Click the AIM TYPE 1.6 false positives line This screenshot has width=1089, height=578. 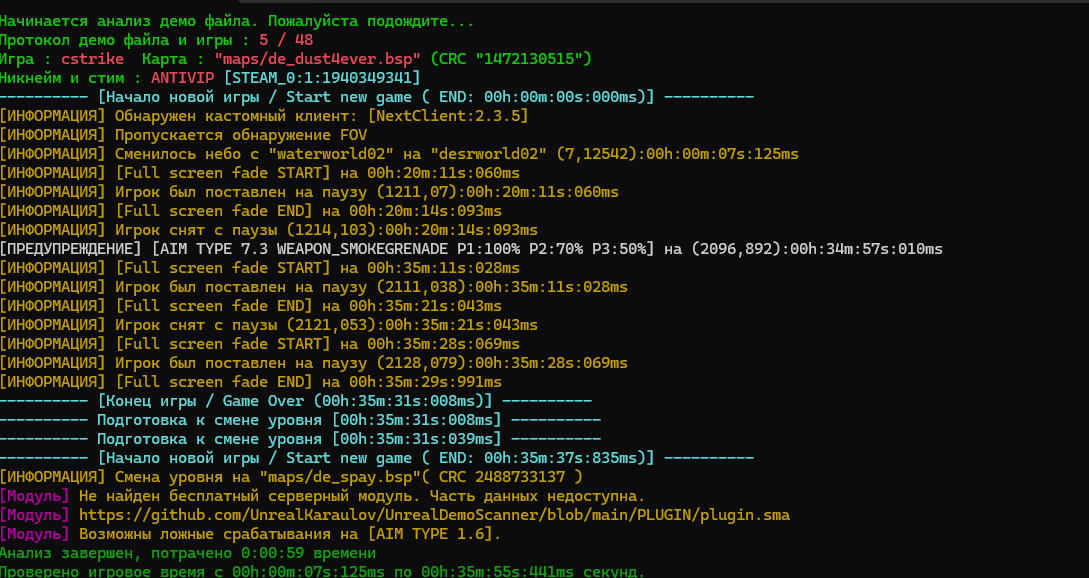pos(289,534)
